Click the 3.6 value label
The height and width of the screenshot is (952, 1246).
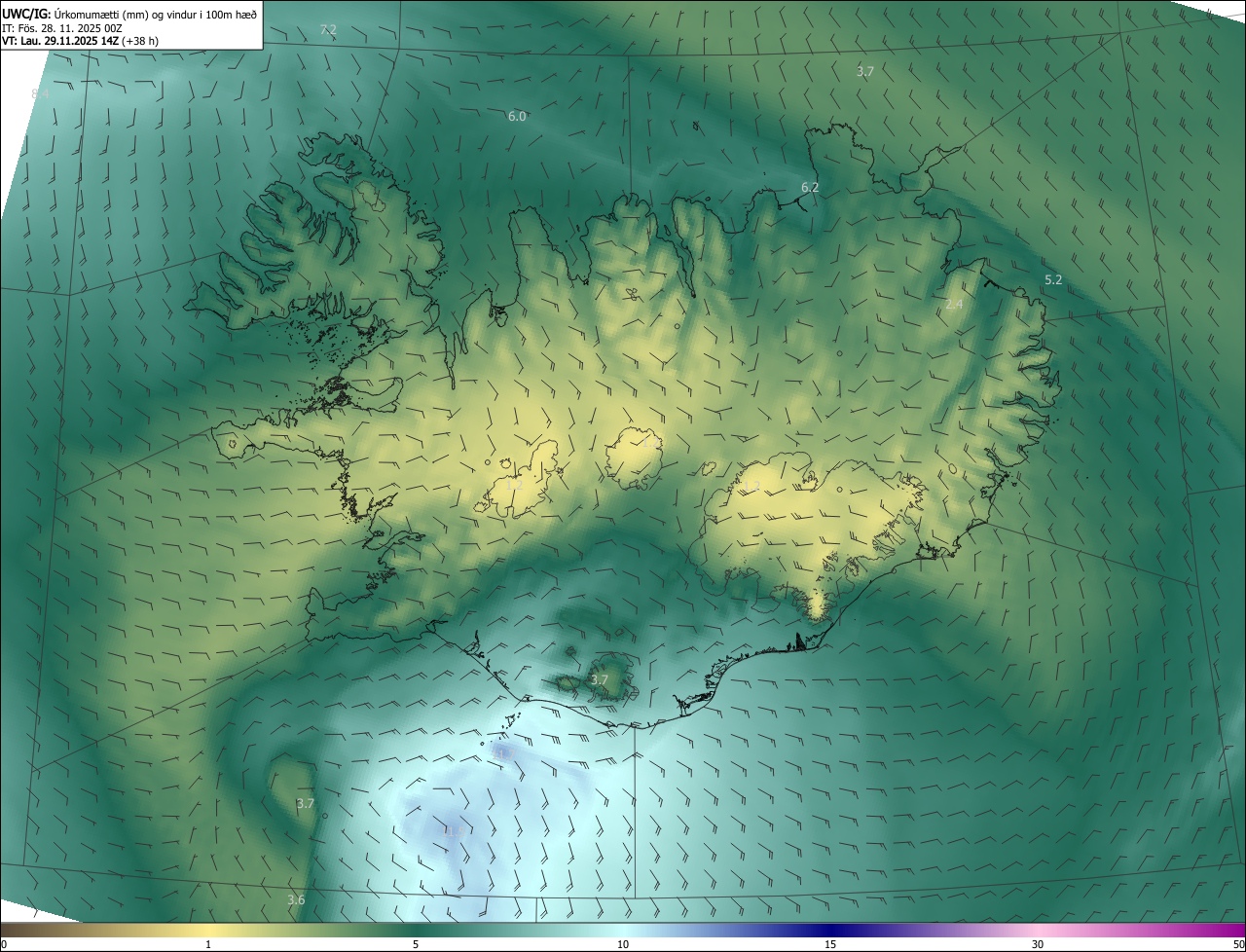coord(296,899)
